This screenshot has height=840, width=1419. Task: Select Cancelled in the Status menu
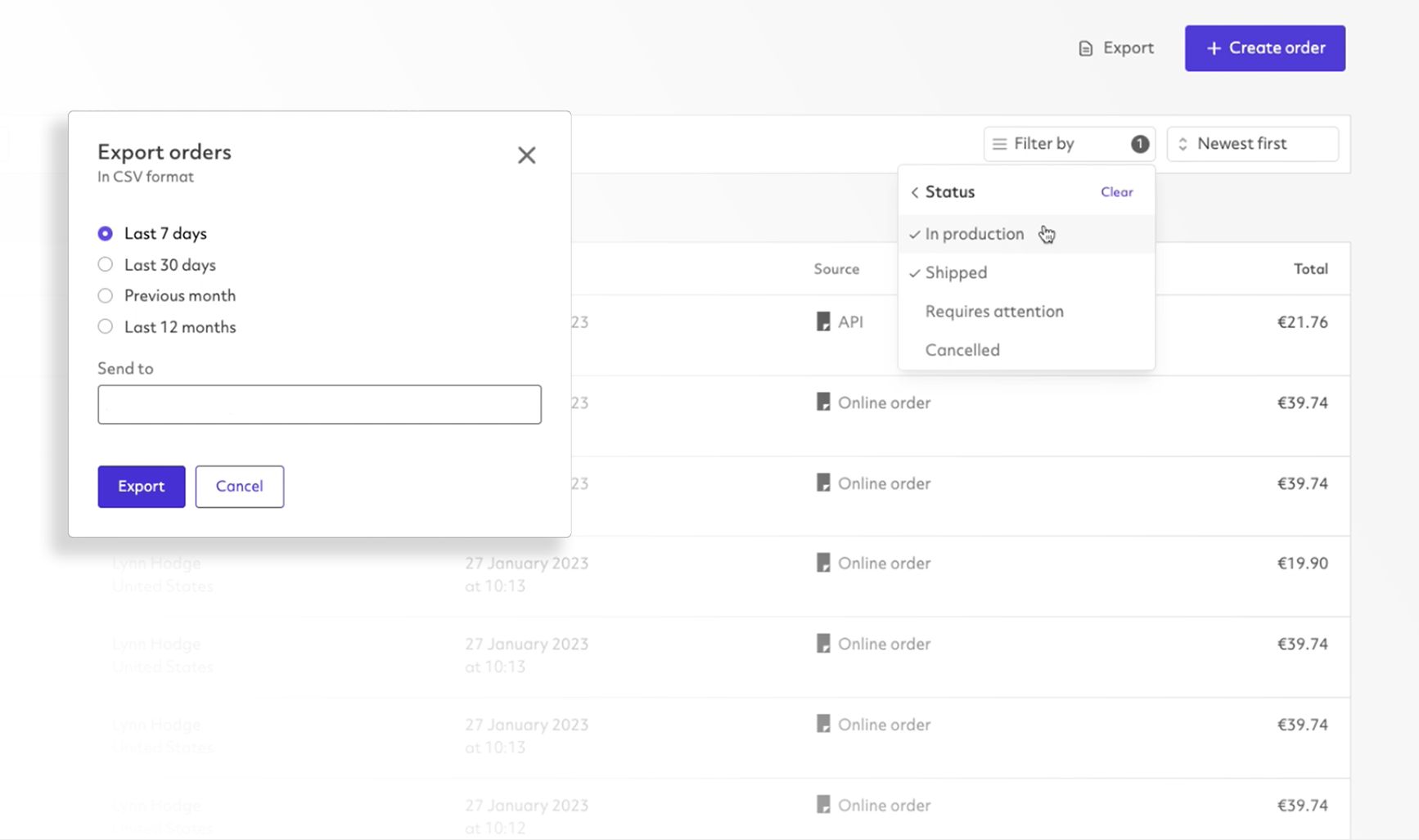click(x=962, y=349)
